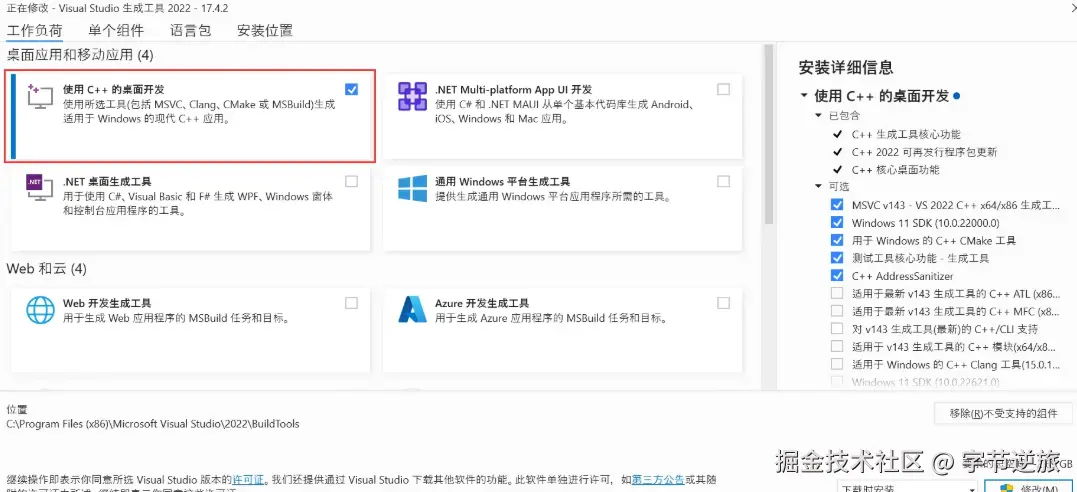Click 移除(R)不受支持的组件 button

click(x=1003, y=414)
